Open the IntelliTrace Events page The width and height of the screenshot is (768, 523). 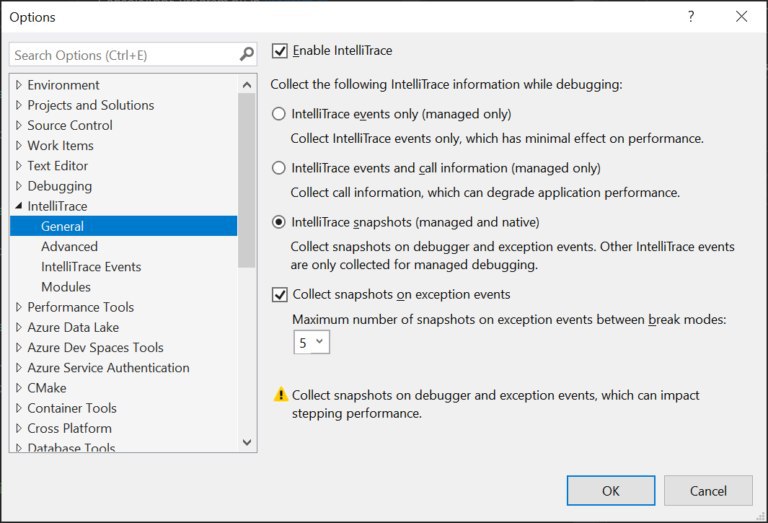coord(91,266)
